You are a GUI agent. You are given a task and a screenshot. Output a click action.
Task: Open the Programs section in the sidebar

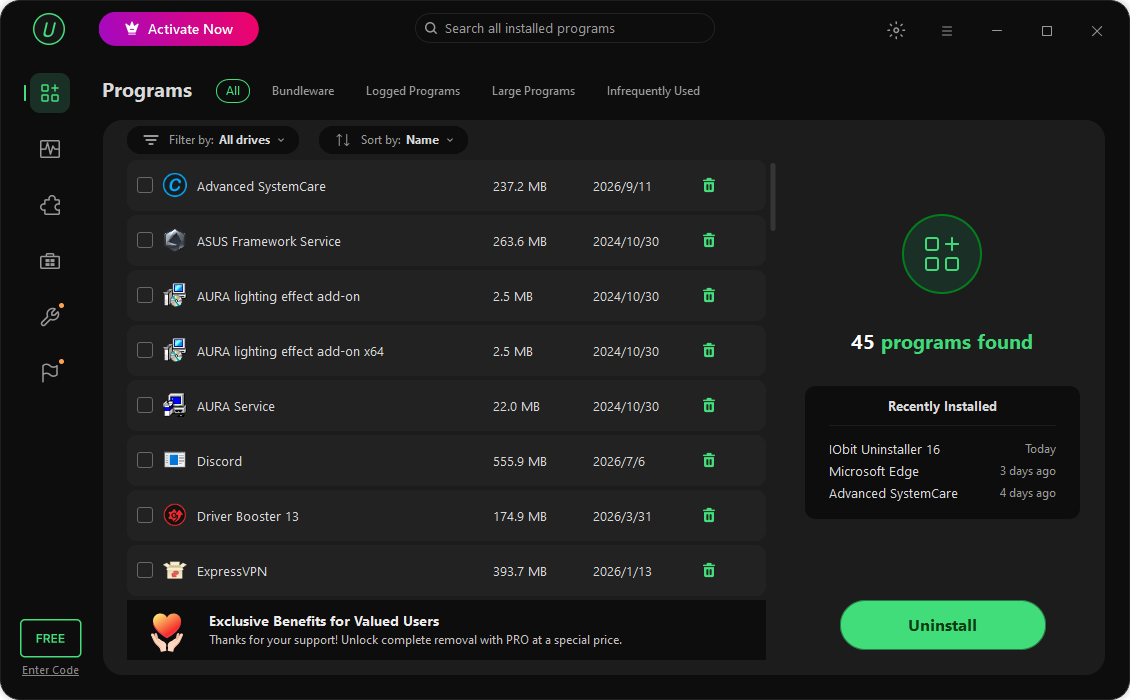coord(50,92)
